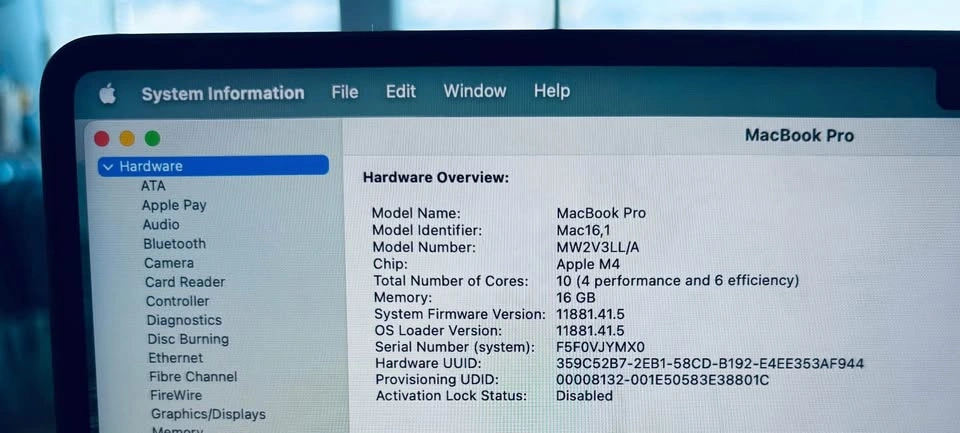Viewport: 960px width, 433px height.
Task: Click the red close window button
Action: [102, 139]
